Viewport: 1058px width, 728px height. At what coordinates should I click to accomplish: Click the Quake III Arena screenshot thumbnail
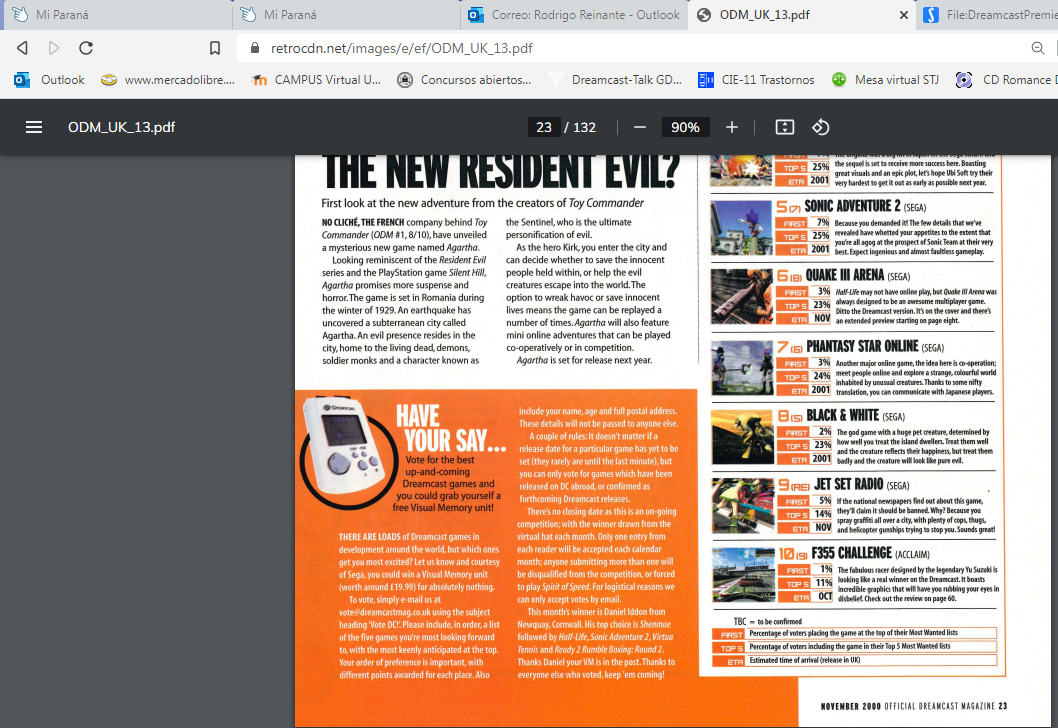(x=741, y=297)
